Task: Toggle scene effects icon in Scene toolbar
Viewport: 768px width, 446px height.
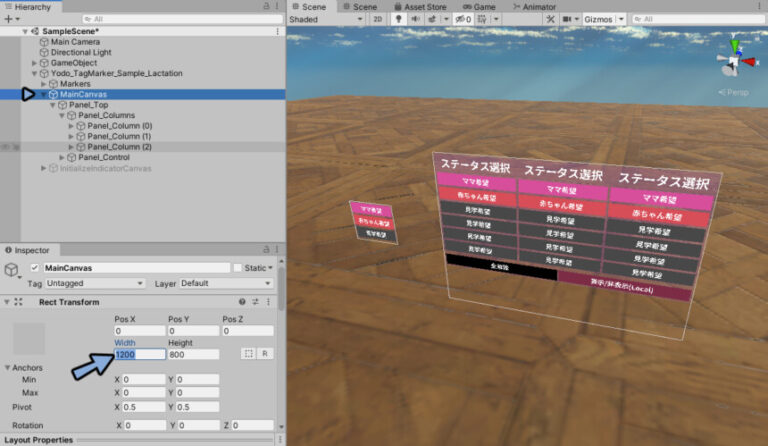Action: coord(432,19)
